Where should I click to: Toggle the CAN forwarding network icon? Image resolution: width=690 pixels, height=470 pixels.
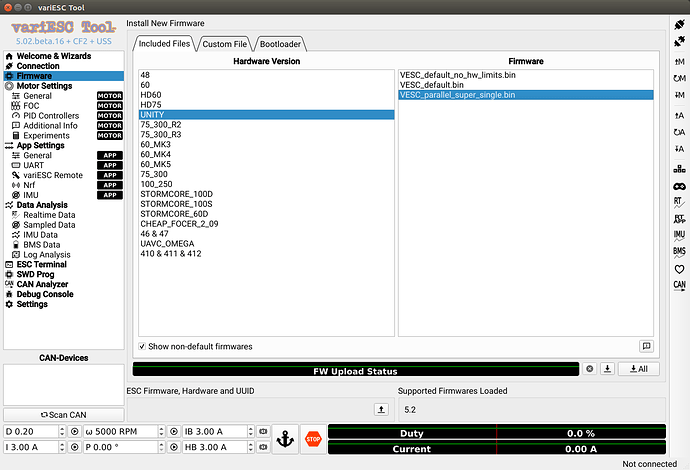(x=679, y=169)
